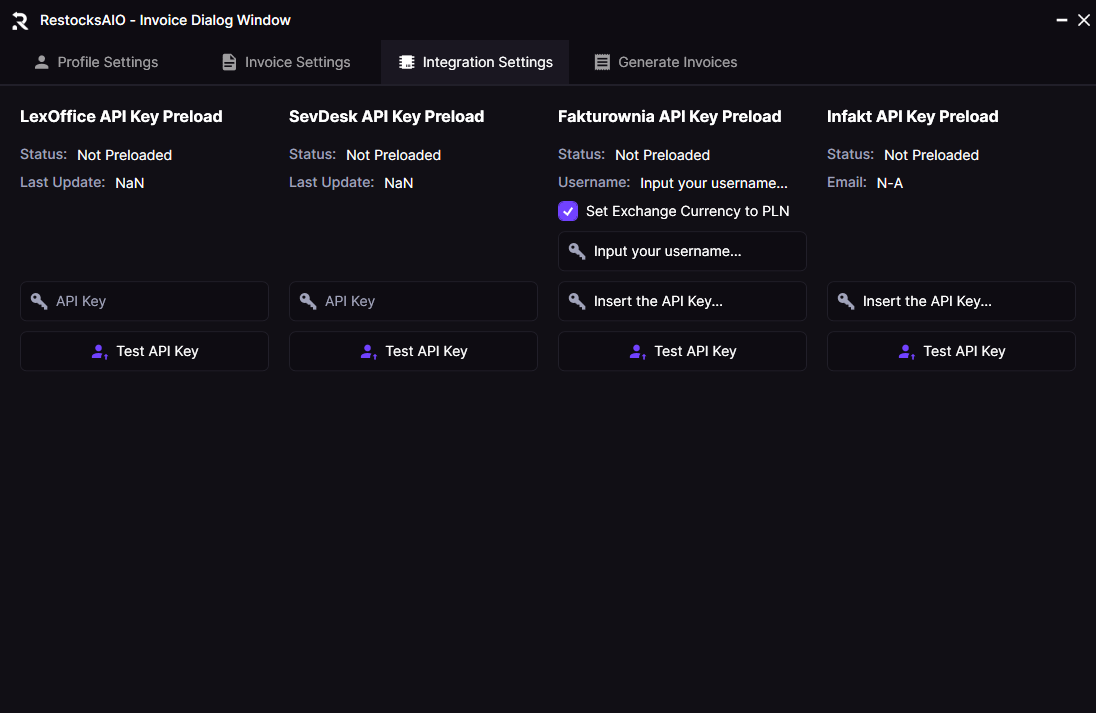Click the Infakt Insert the API Key field
The image size is (1096, 713).
click(x=951, y=301)
